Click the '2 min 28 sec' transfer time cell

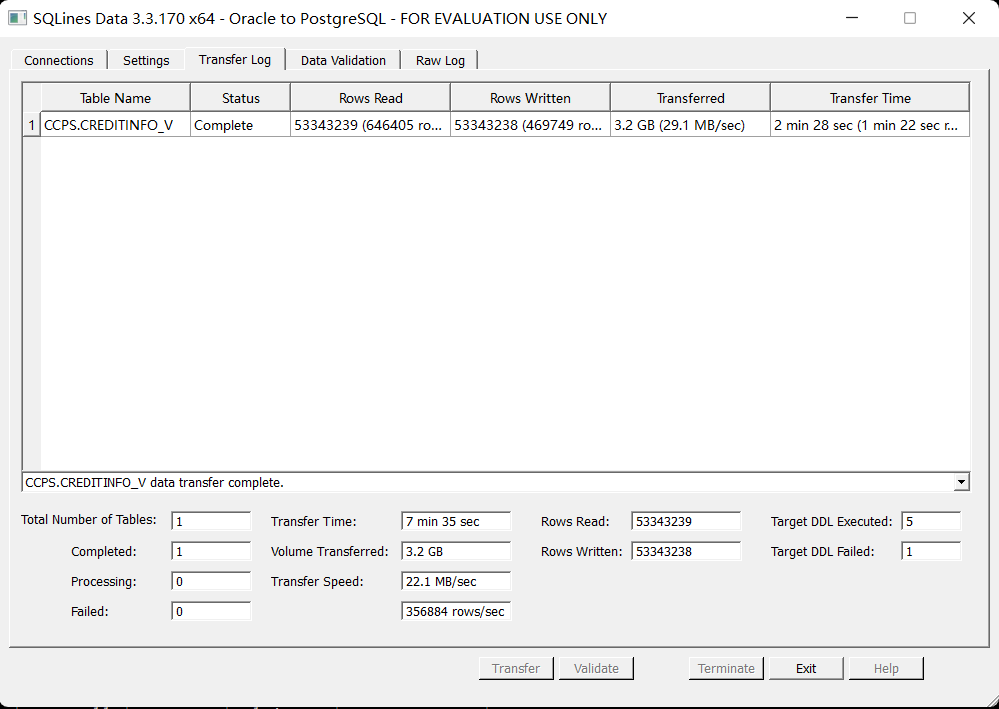pos(870,125)
